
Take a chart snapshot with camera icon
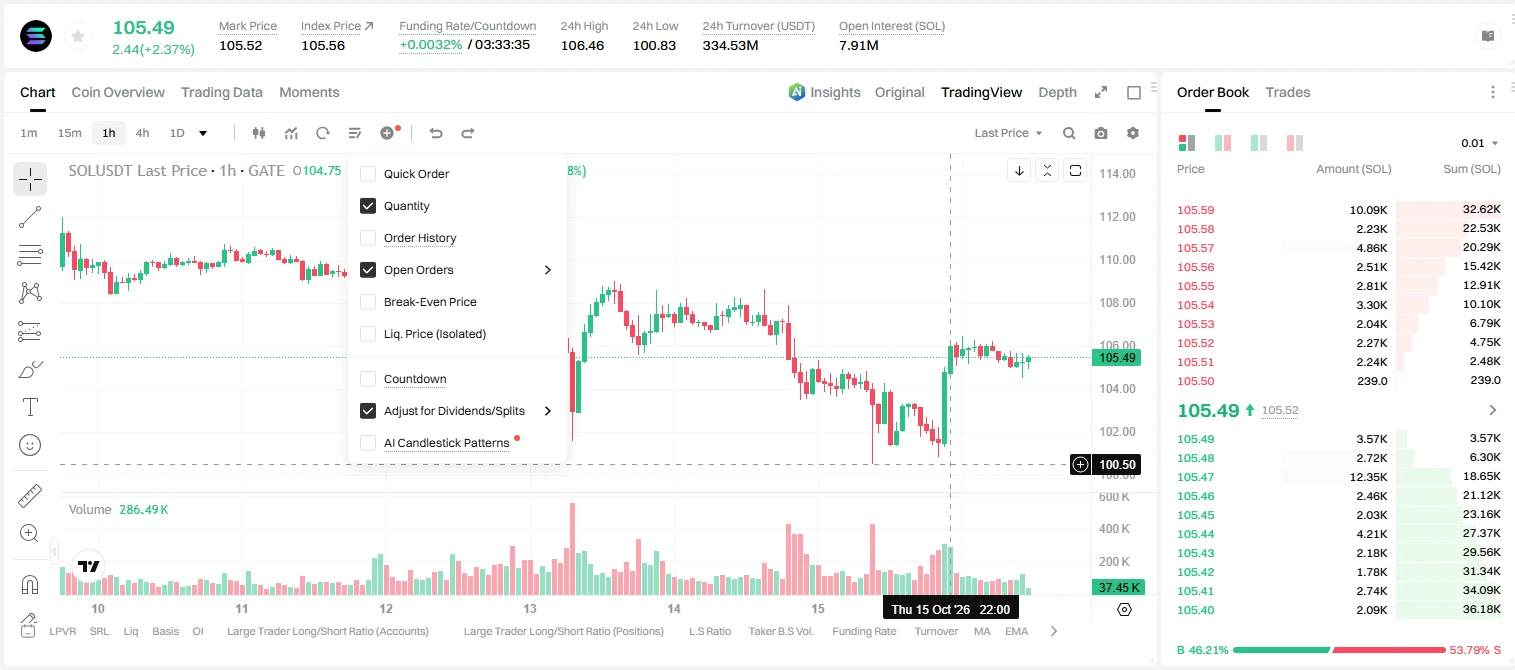click(x=1101, y=133)
